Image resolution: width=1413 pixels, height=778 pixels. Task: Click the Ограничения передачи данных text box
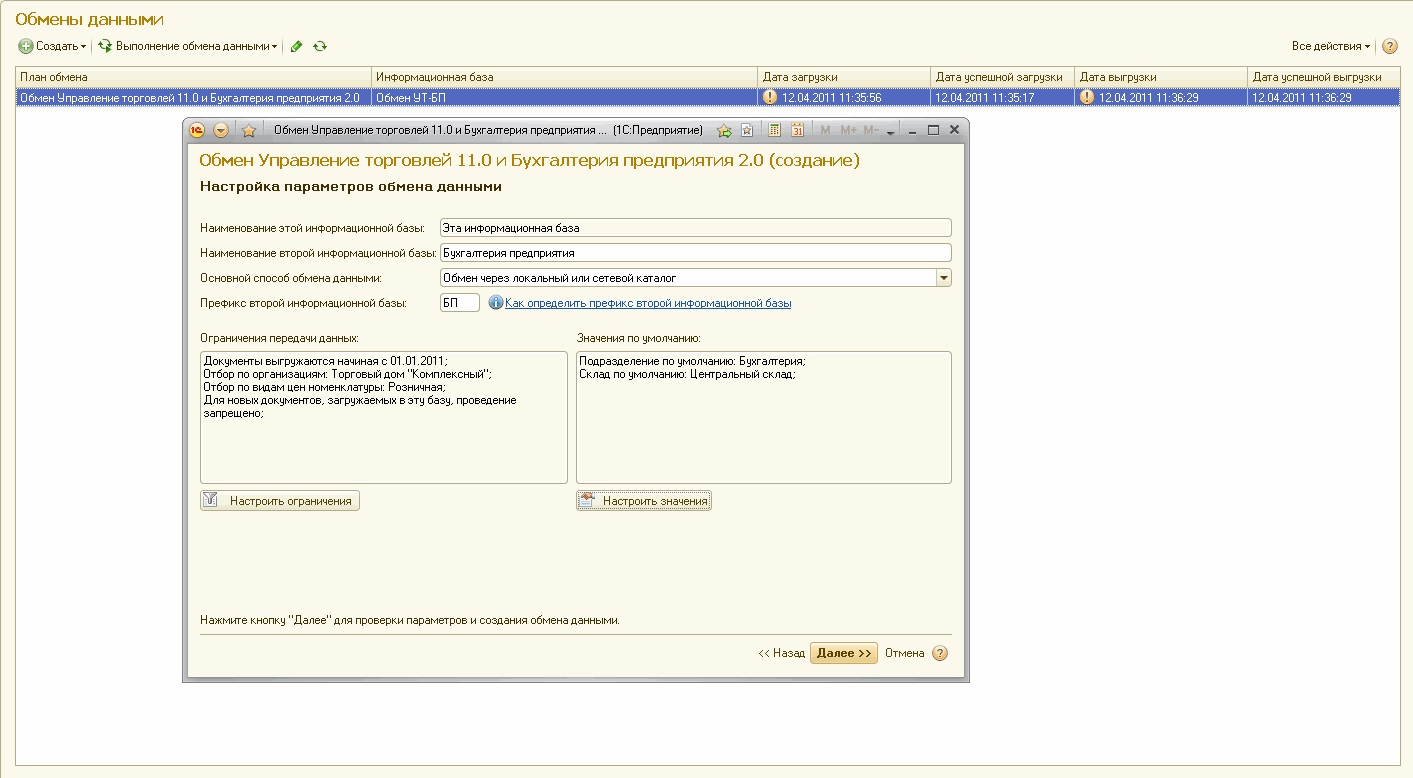[384, 417]
